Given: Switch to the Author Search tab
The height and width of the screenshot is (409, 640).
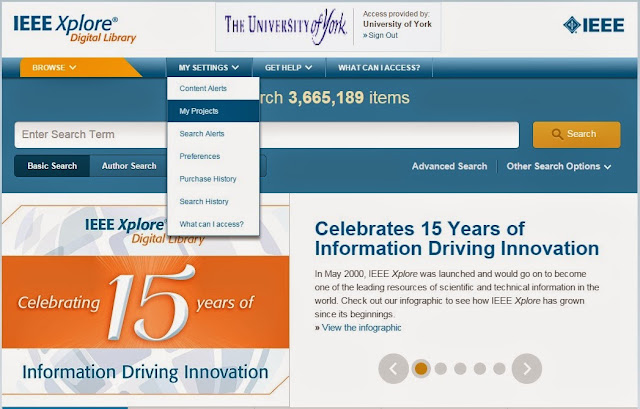Looking at the screenshot, I should pos(129,166).
